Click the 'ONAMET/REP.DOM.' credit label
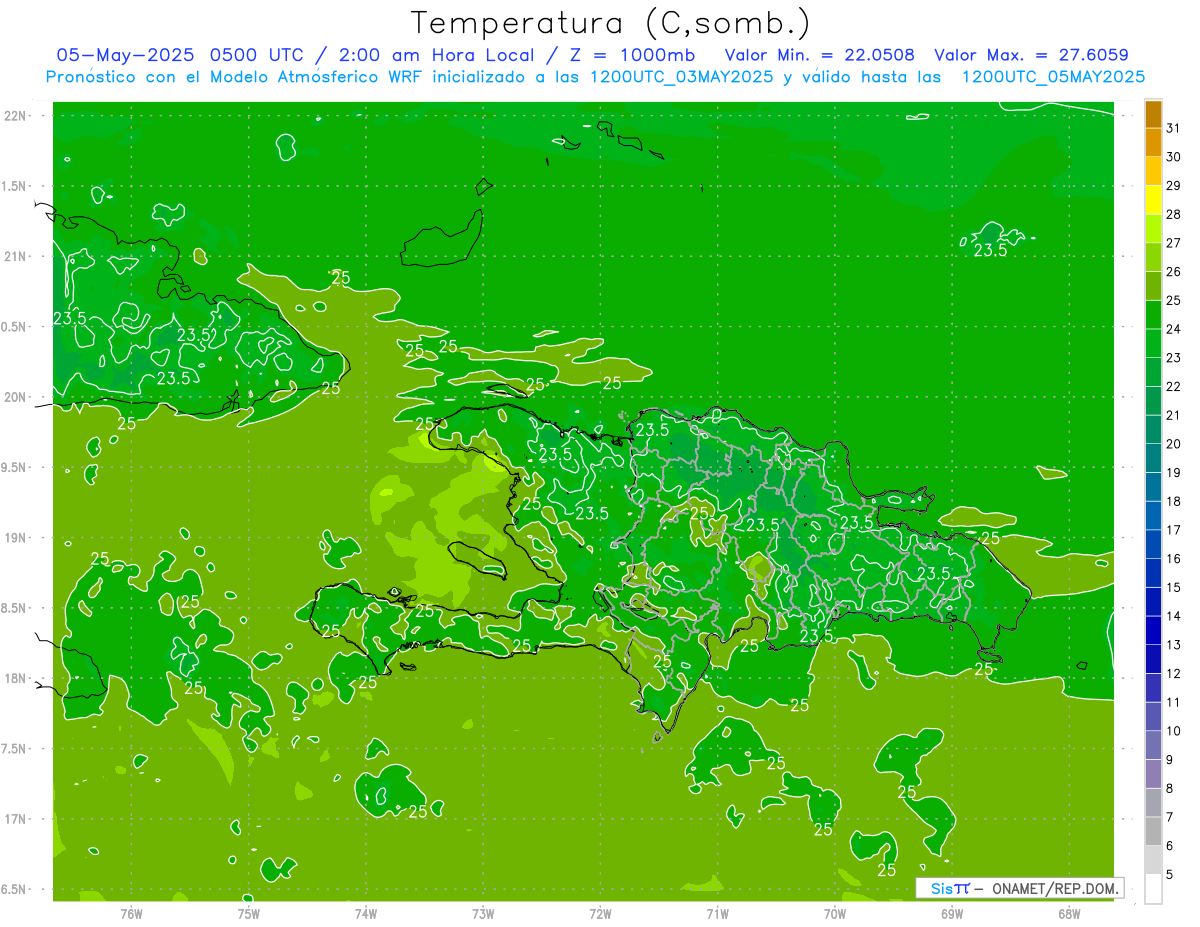This screenshot has height=927, width=1200. (1055, 888)
